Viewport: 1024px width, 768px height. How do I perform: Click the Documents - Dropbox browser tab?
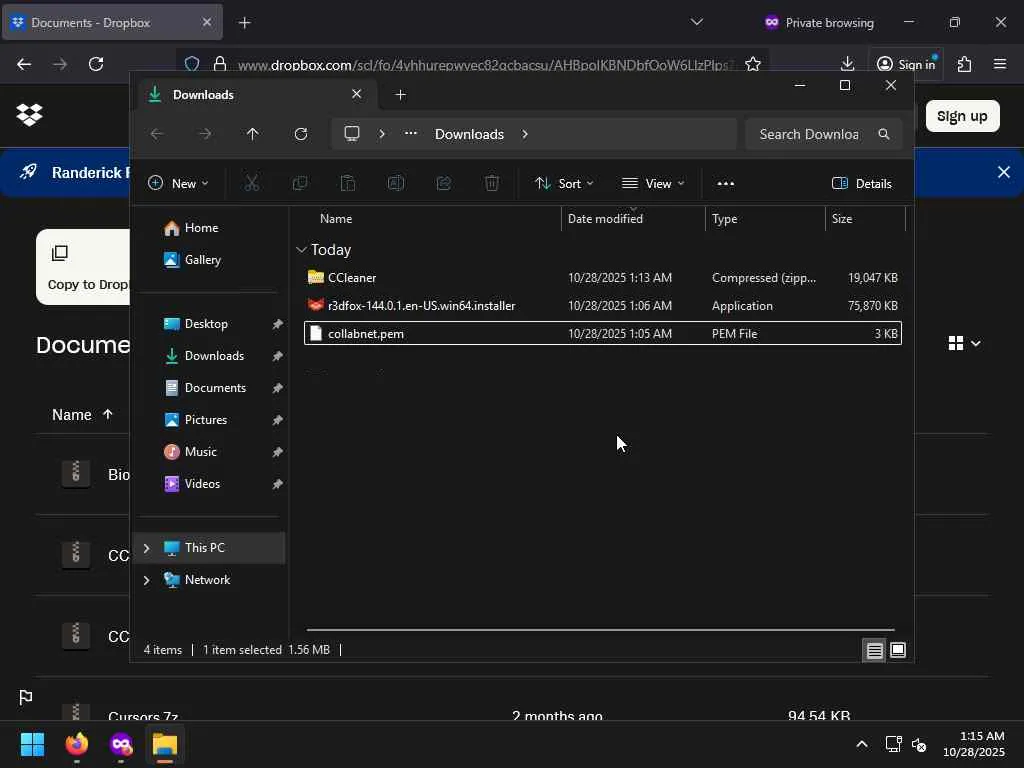pos(112,22)
